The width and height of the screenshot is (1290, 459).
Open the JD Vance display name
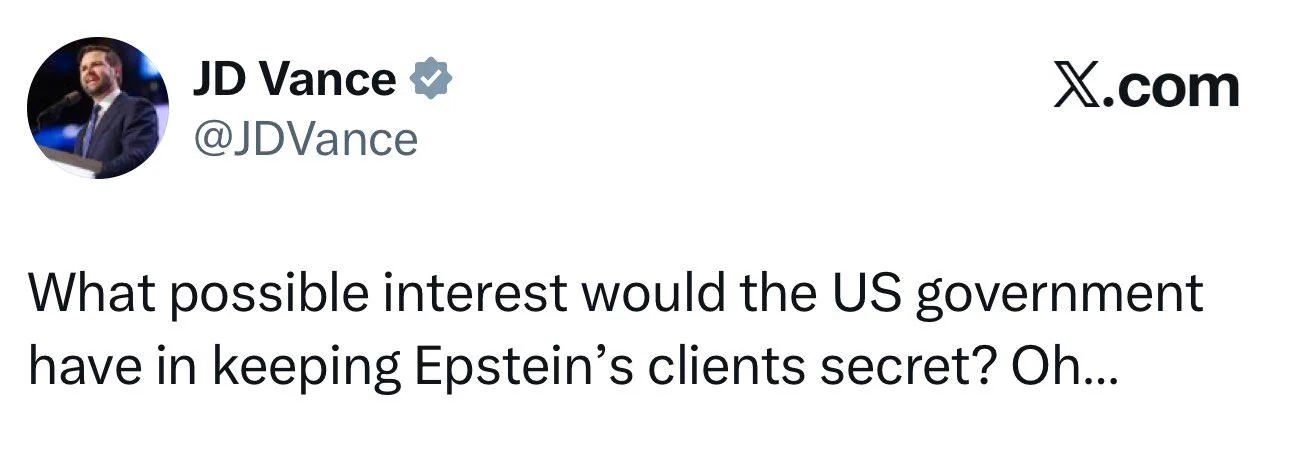click(x=294, y=79)
